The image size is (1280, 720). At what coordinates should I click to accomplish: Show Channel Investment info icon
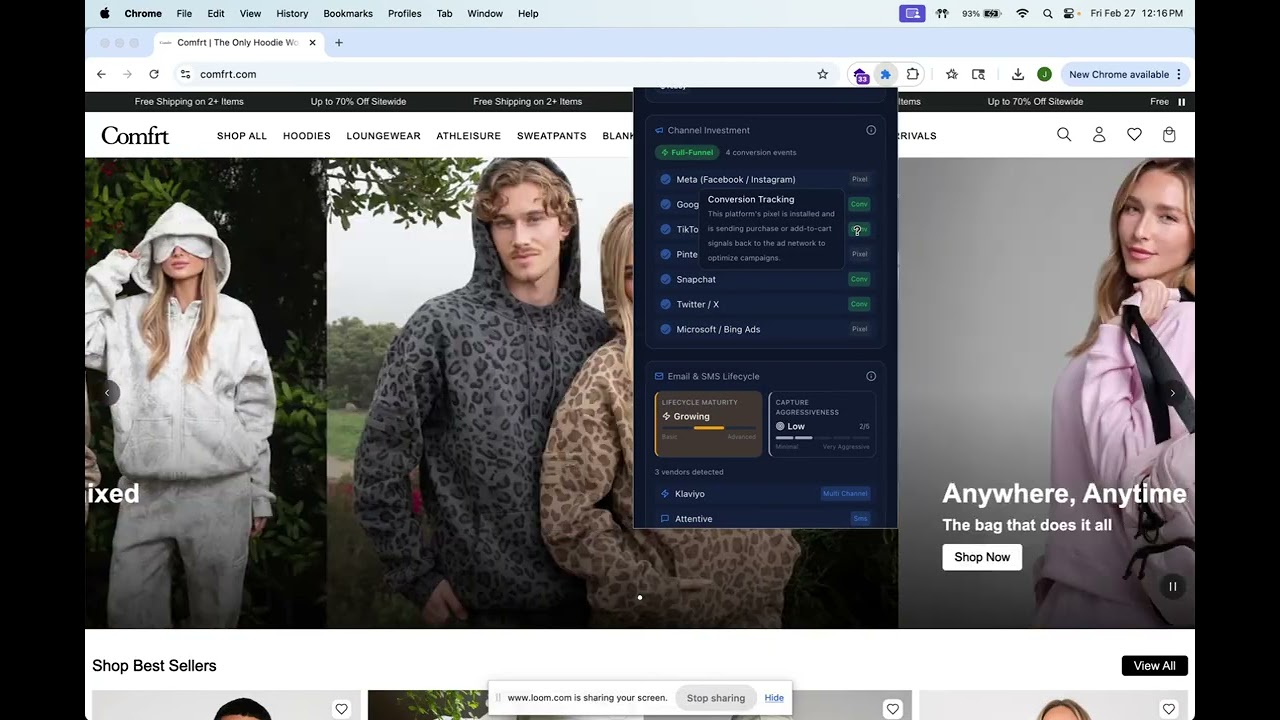click(871, 130)
